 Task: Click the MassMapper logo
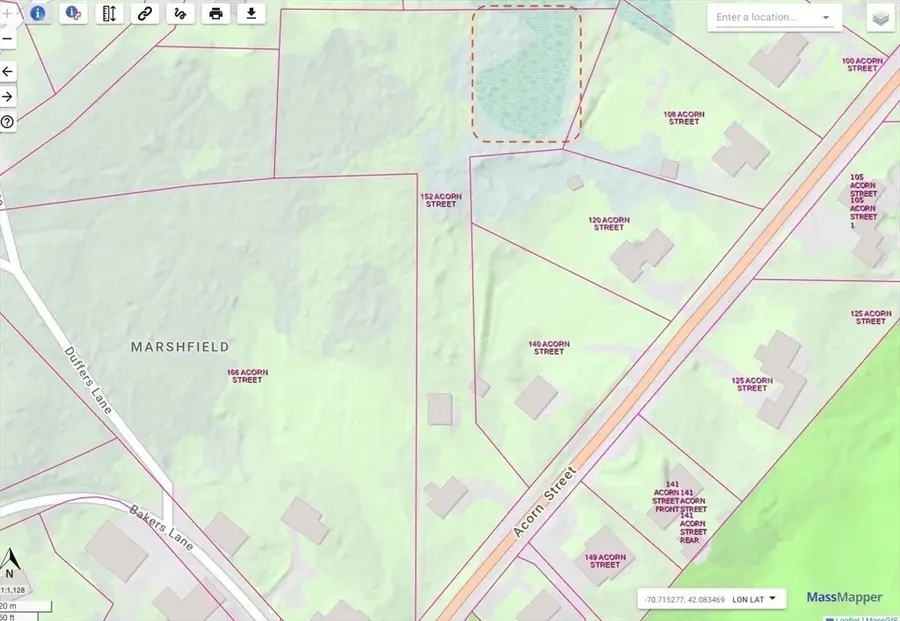pos(845,598)
